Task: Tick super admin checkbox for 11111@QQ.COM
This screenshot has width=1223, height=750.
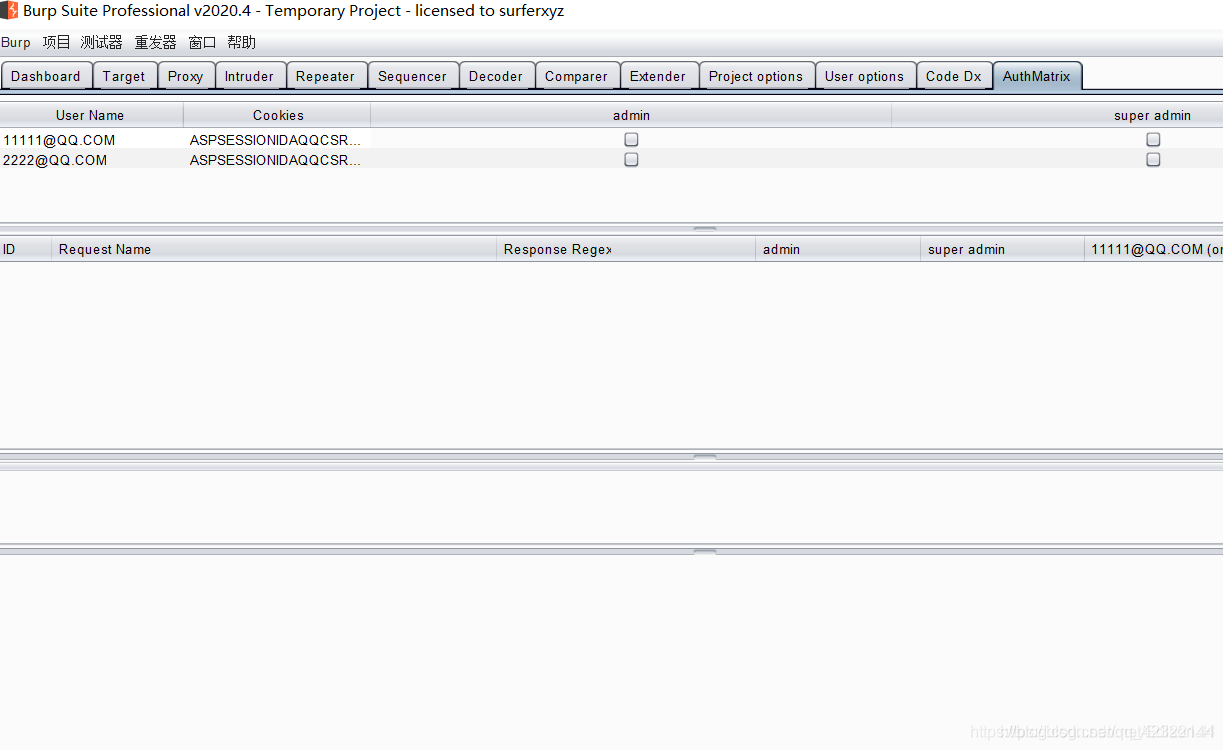Action: pyautogui.click(x=1153, y=140)
